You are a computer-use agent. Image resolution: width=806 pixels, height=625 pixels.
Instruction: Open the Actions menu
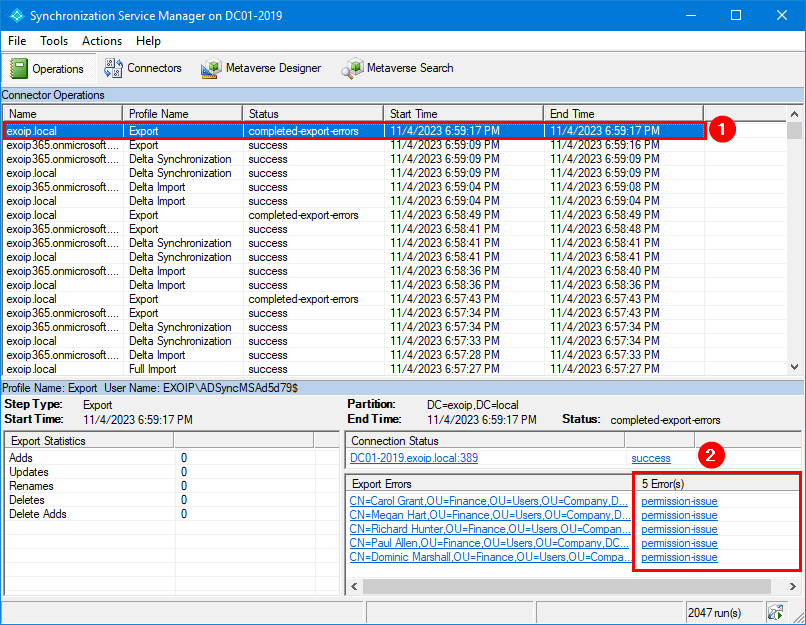pyautogui.click(x=102, y=41)
